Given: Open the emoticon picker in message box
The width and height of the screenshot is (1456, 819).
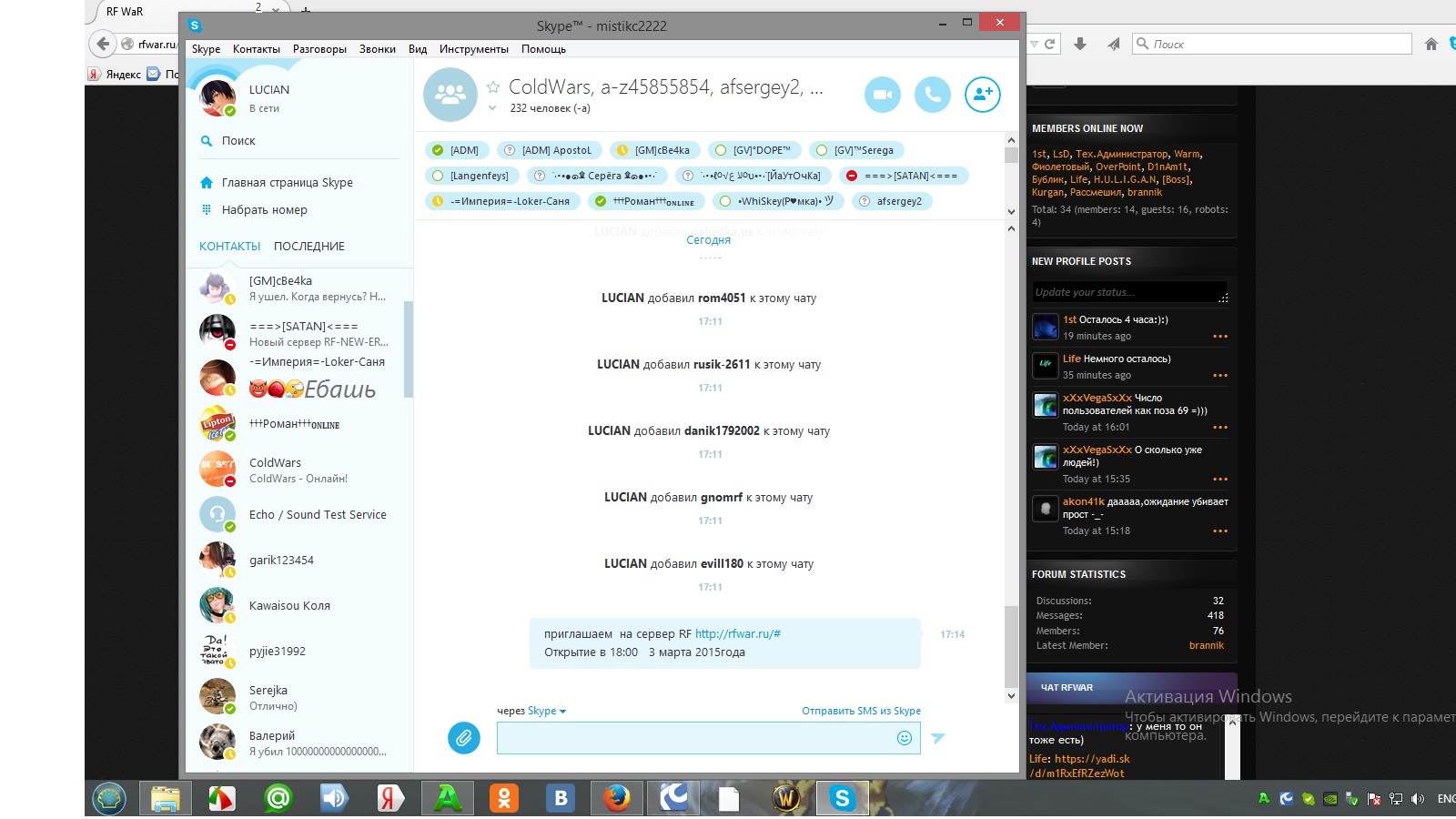Looking at the screenshot, I should (905, 738).
